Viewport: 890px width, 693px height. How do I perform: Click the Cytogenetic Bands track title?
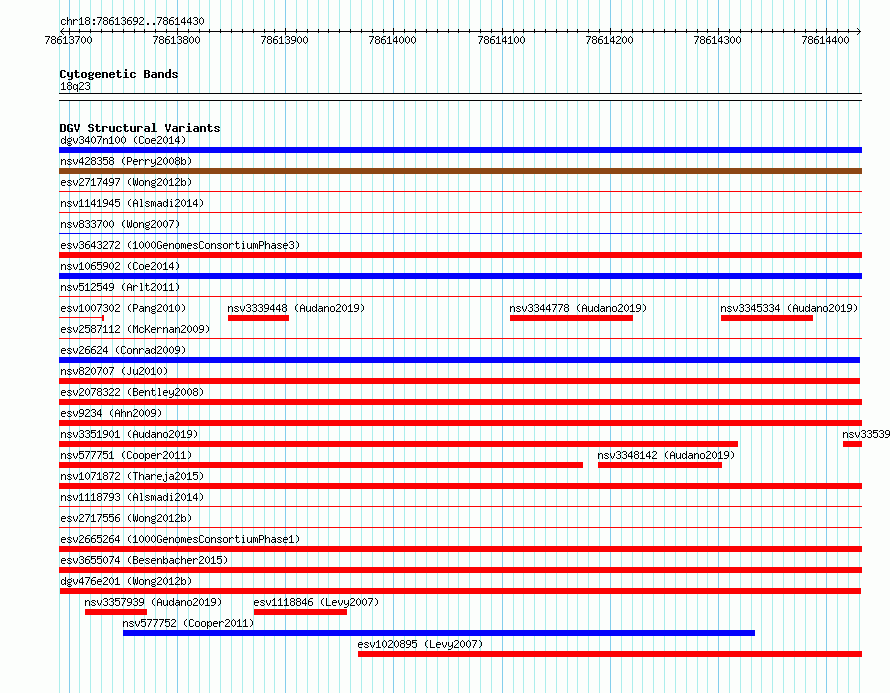tap(119, 74)
